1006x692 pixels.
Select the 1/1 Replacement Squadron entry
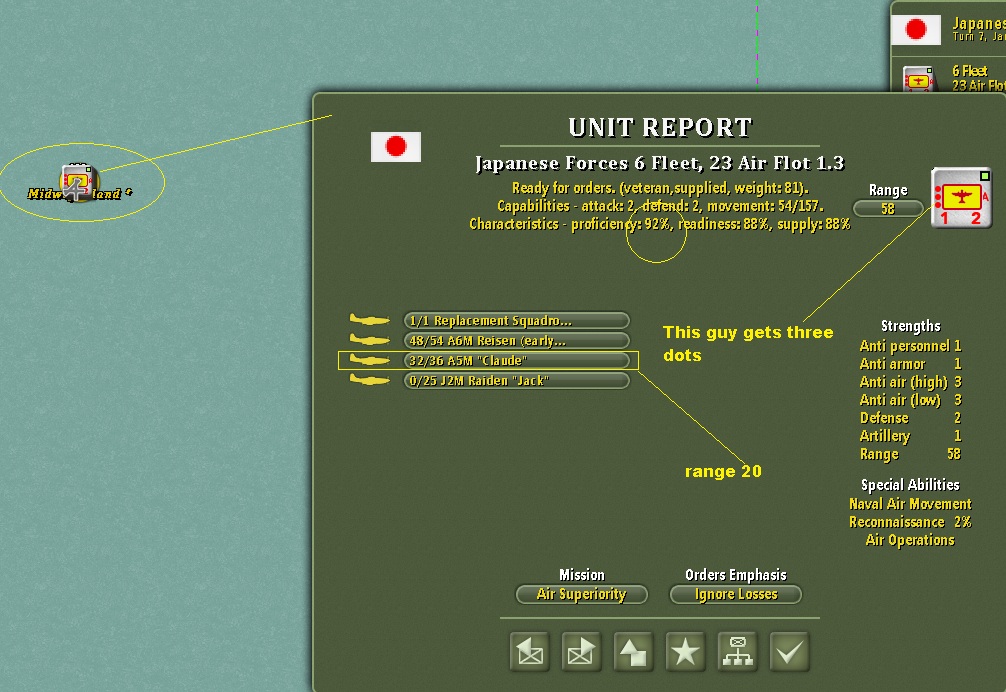tap(516, 320)
